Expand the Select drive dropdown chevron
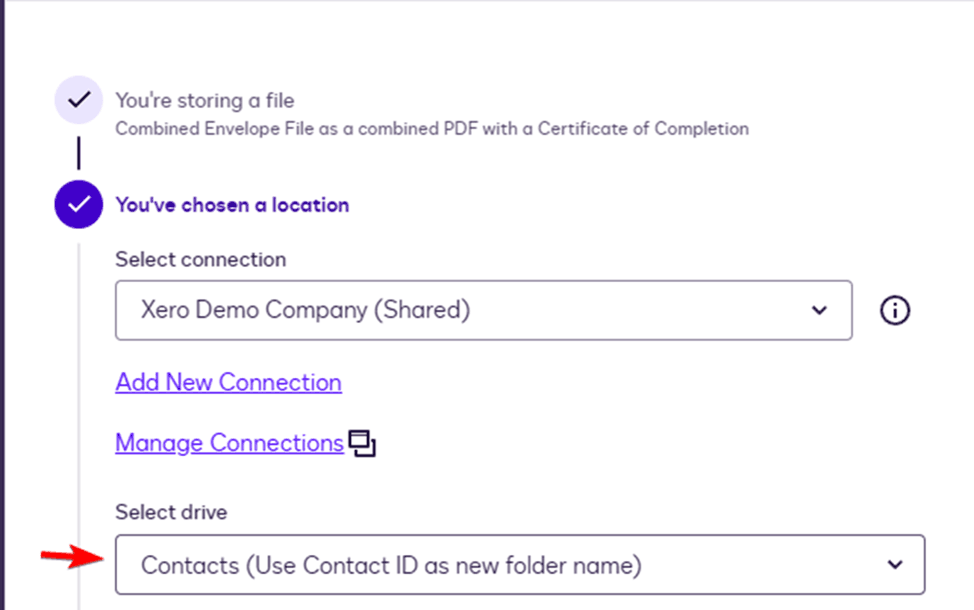The width and height of the screenshot is (974, 610). click(x=894, y=565)
